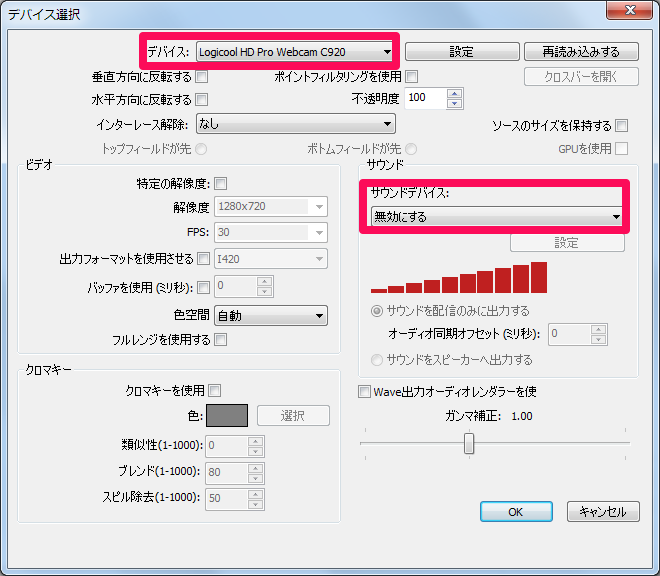Screen dimensions: 660x576
Task: Enable 垂直方向に反転する checkbox
Action: point(202,77)
